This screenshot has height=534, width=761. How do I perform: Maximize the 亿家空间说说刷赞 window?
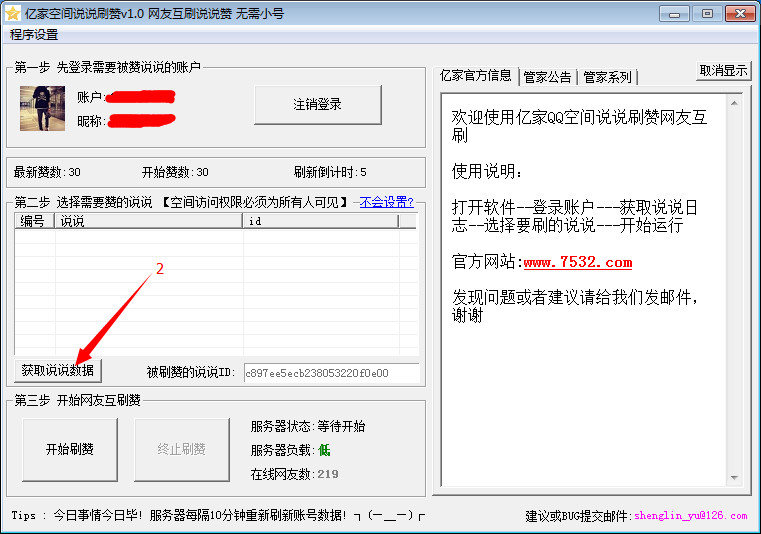tap(707, 14)
